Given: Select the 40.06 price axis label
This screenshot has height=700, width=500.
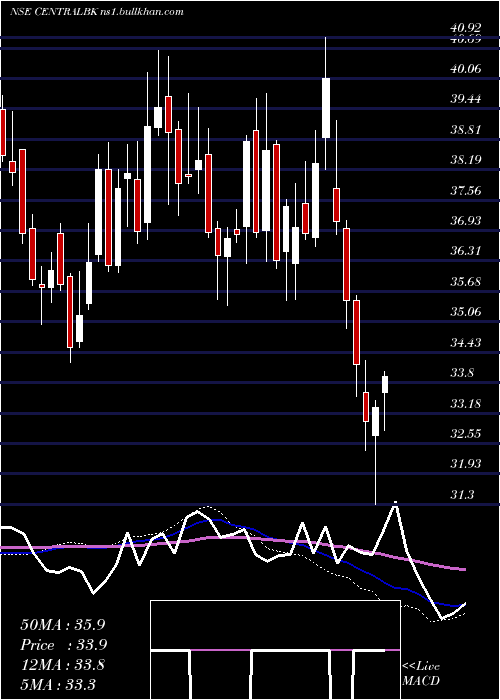Looking at the screenshot, I should (x=466, y=68).
